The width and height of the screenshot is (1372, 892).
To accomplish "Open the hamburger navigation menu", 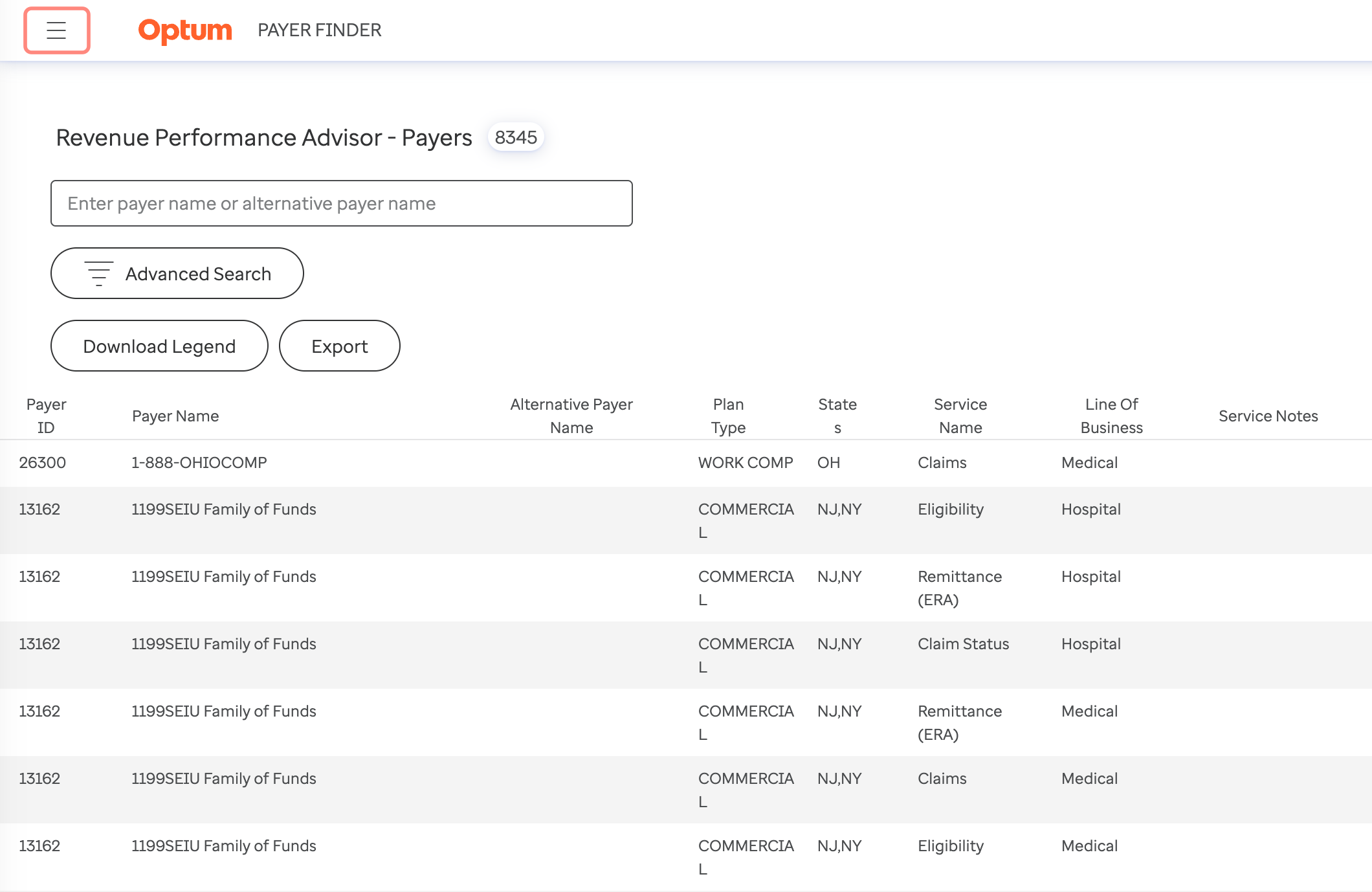I will (x=57, y=30).
